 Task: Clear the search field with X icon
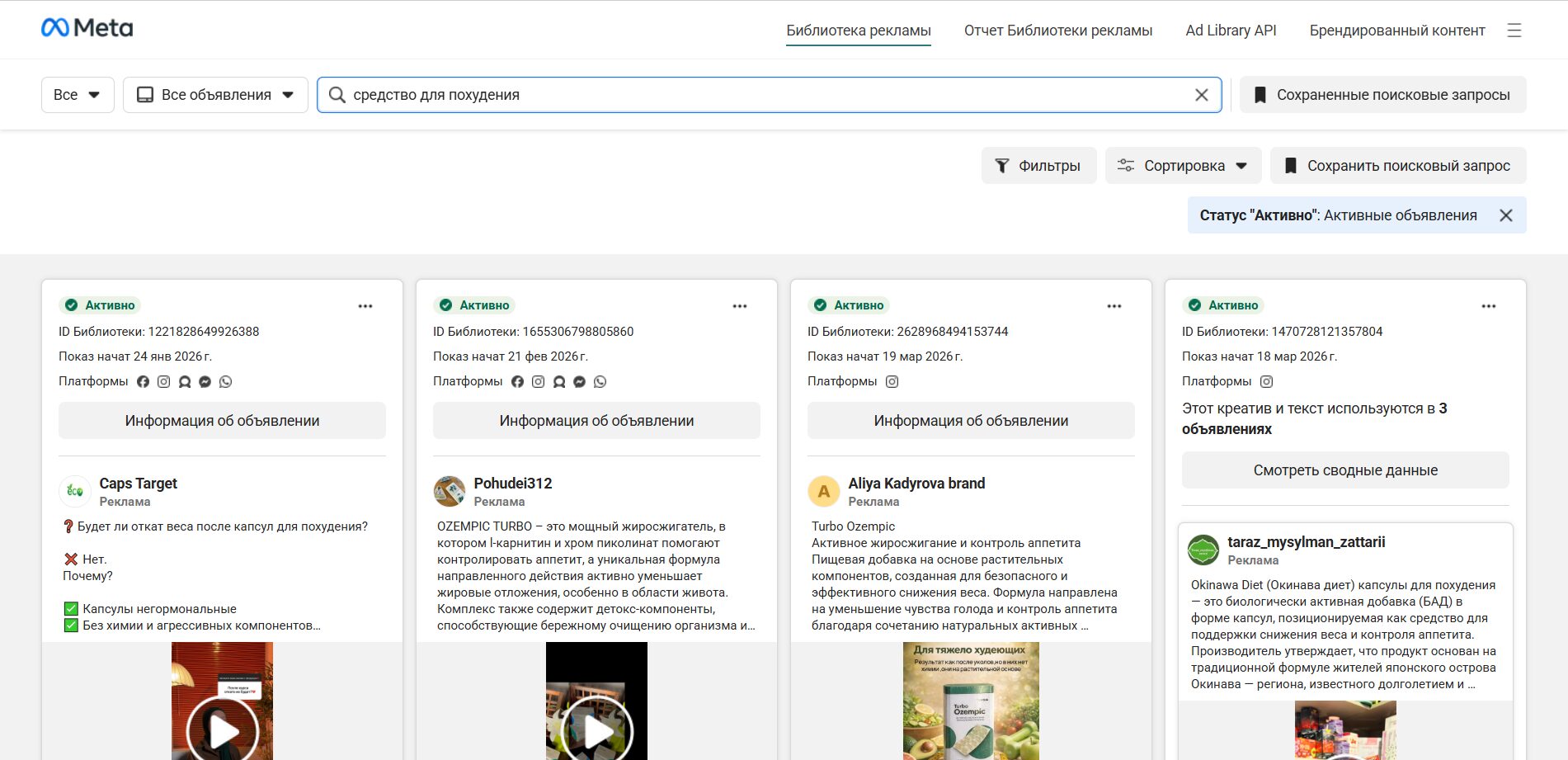coord(1201,95)
